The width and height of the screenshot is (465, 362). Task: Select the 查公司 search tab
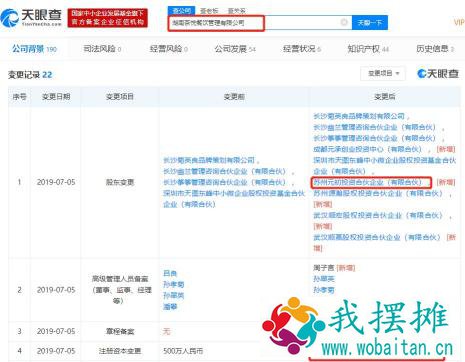(182, 11)
